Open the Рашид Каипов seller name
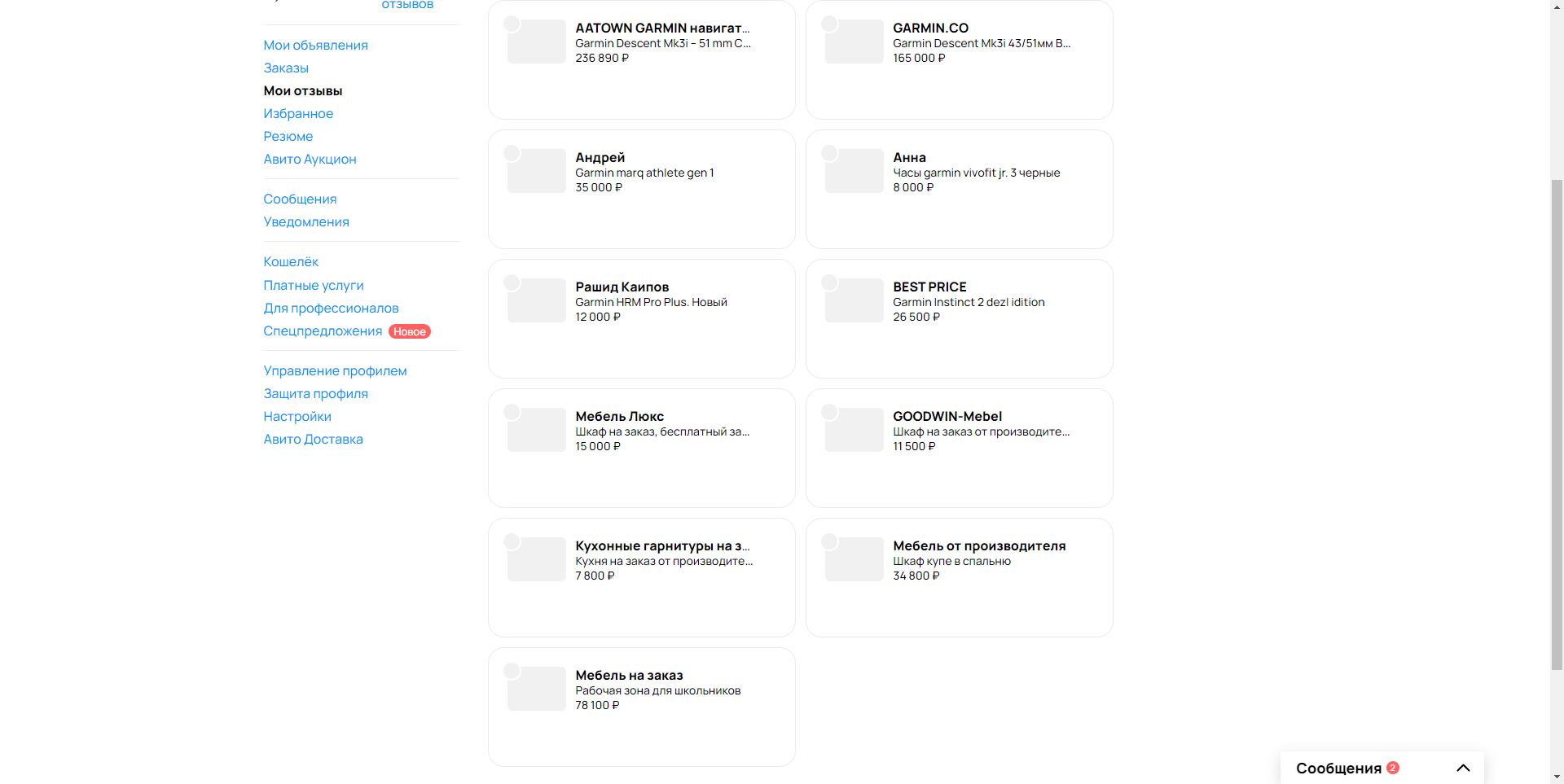Image resolution: width=1564 pixels, height=784 pixels. click(622, 287)
